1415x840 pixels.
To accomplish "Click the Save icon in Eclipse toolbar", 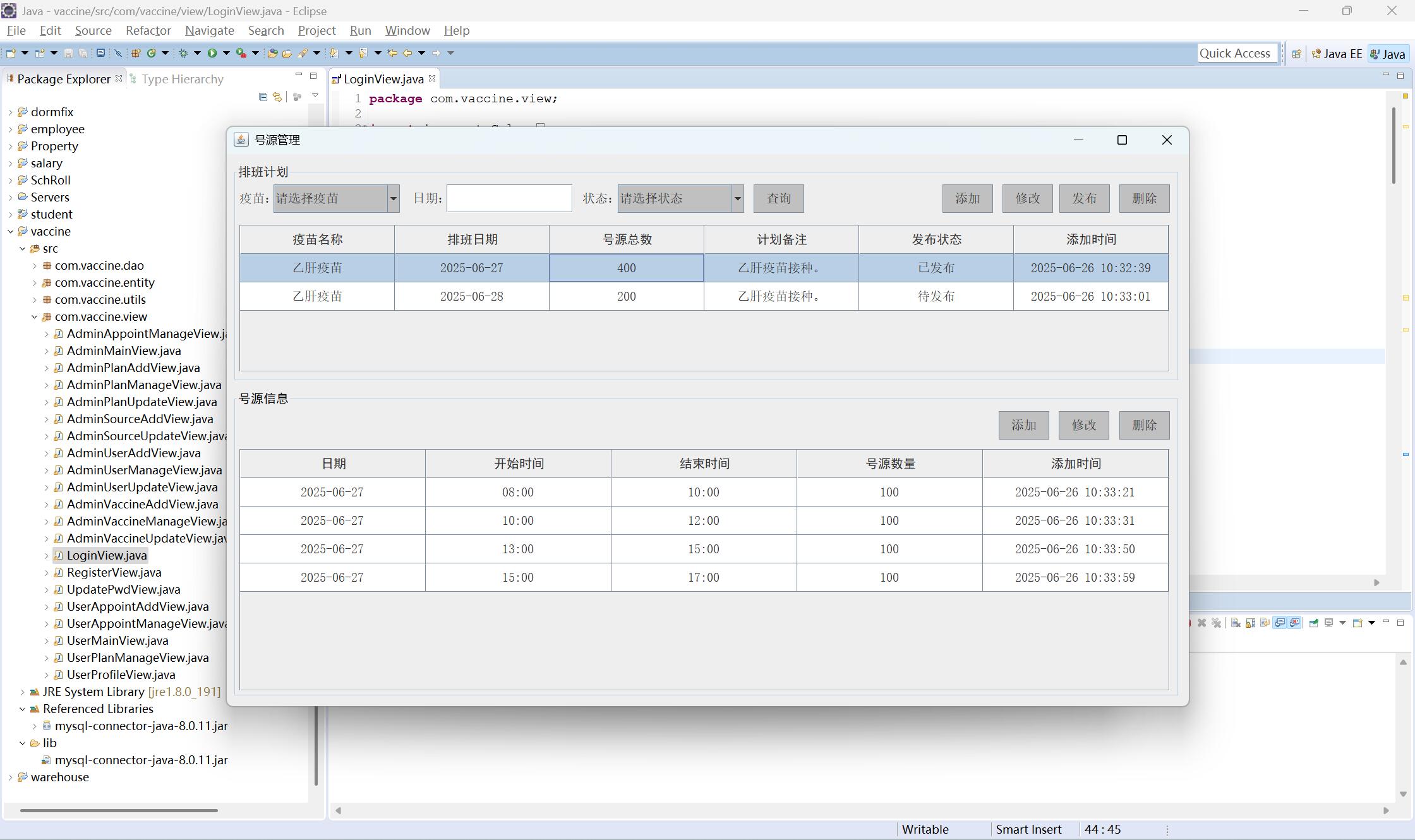I will click(68, 53).
